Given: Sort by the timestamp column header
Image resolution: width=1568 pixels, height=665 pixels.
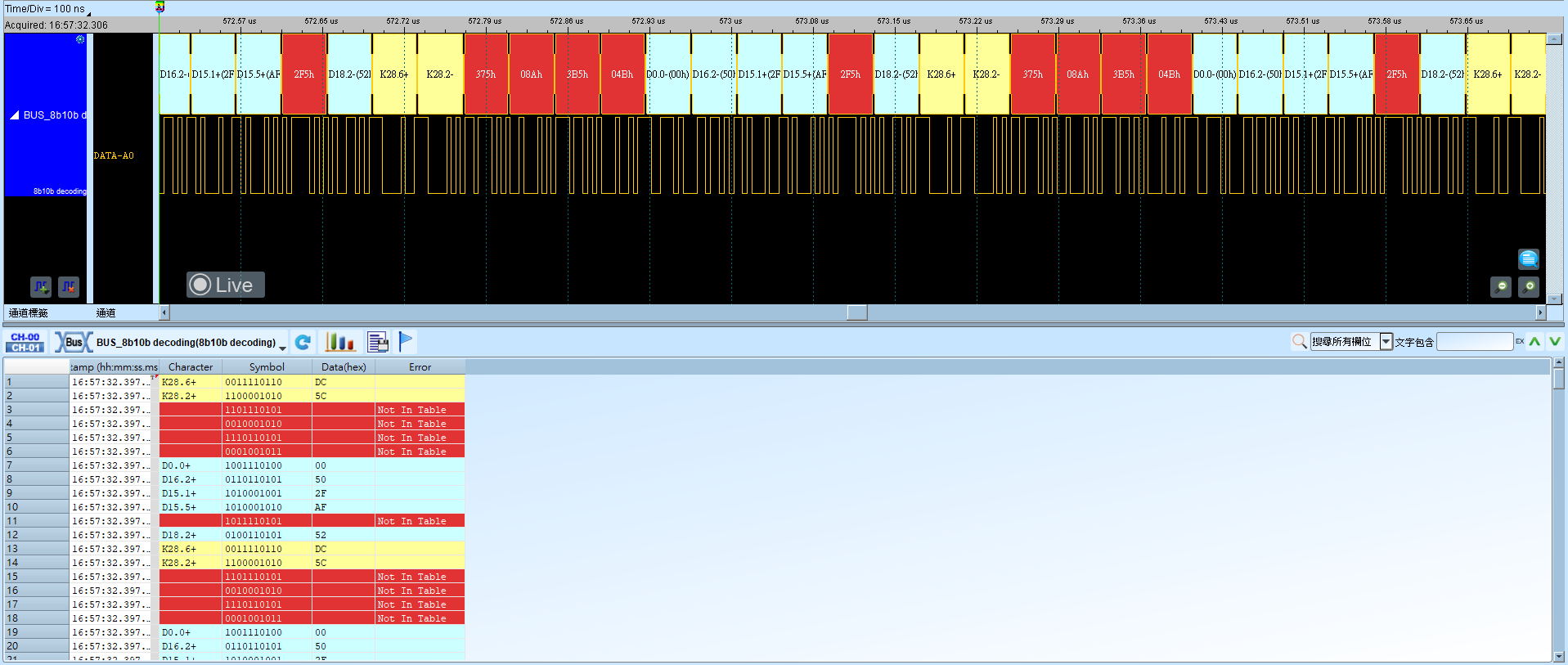Looking at the screenshot, I should click(x=114, y=367).
